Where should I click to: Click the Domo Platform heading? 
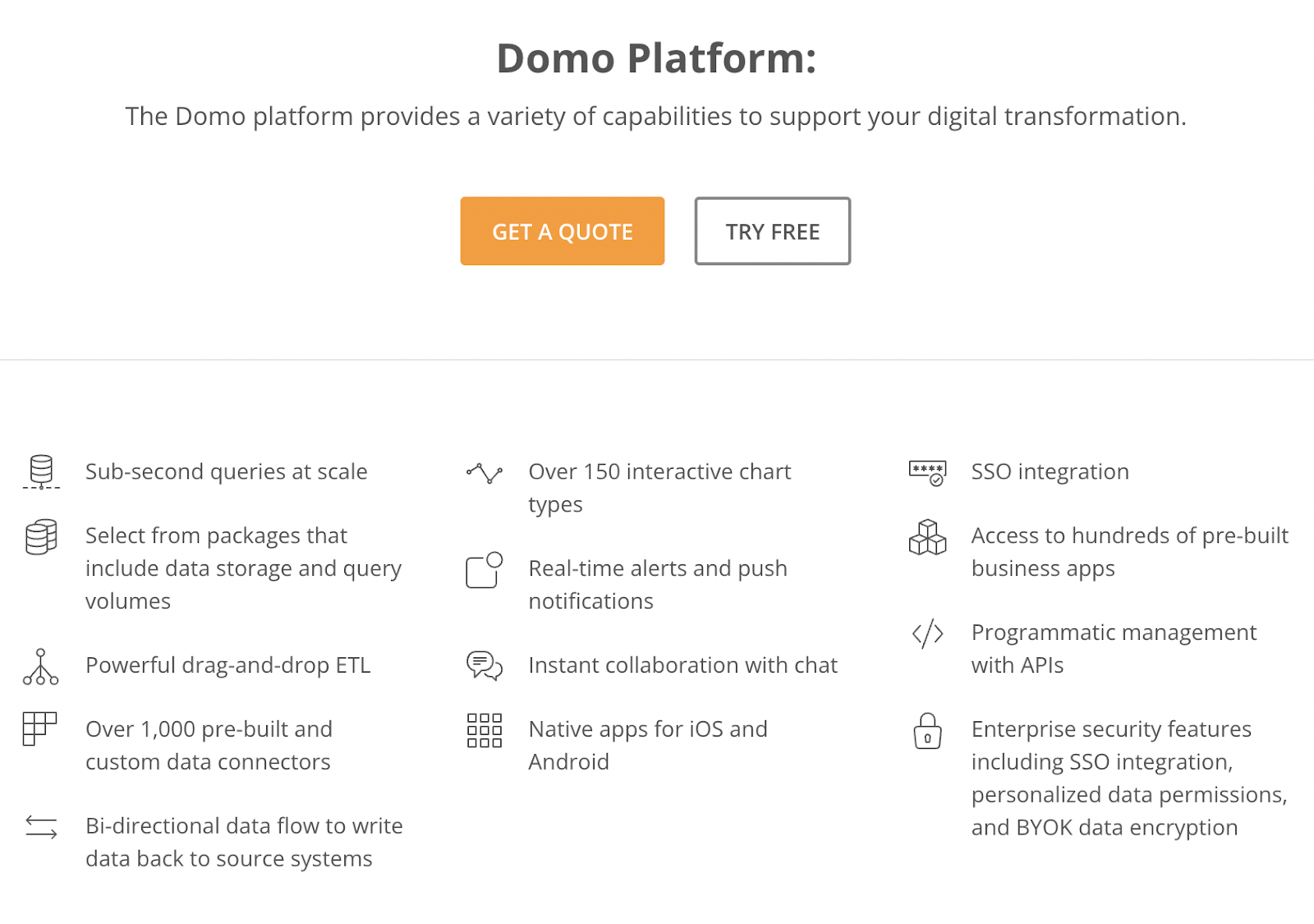[x=656, y=58]
